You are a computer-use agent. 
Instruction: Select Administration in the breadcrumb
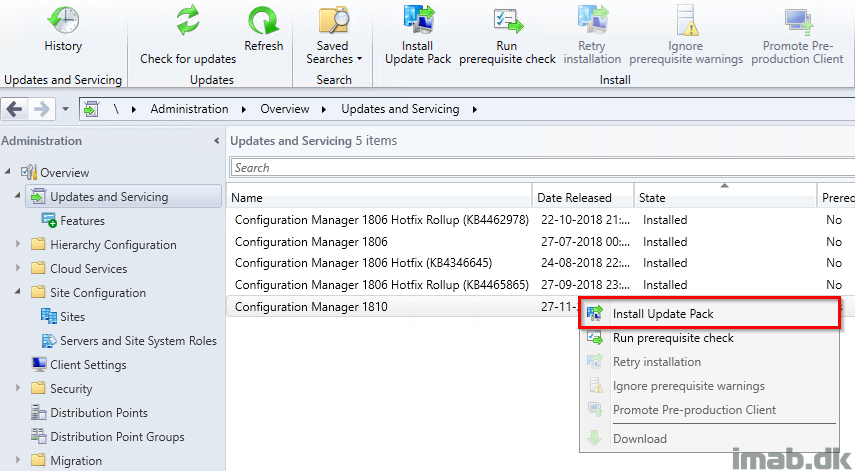click(189, 109)
